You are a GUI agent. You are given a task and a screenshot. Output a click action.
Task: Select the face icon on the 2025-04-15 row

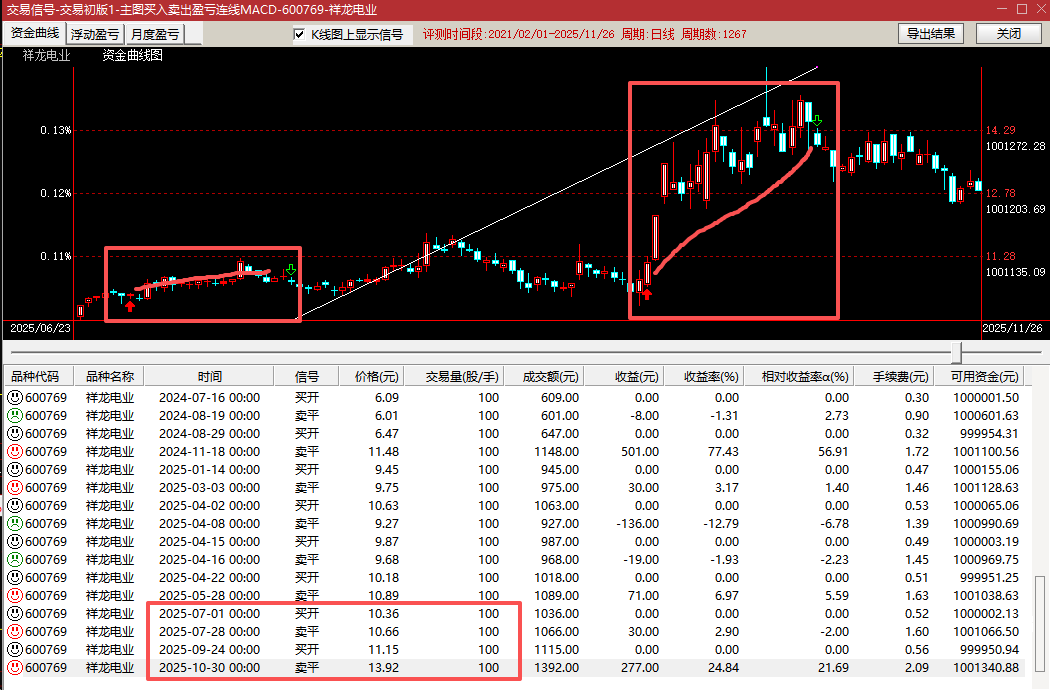tap(15, 542)
